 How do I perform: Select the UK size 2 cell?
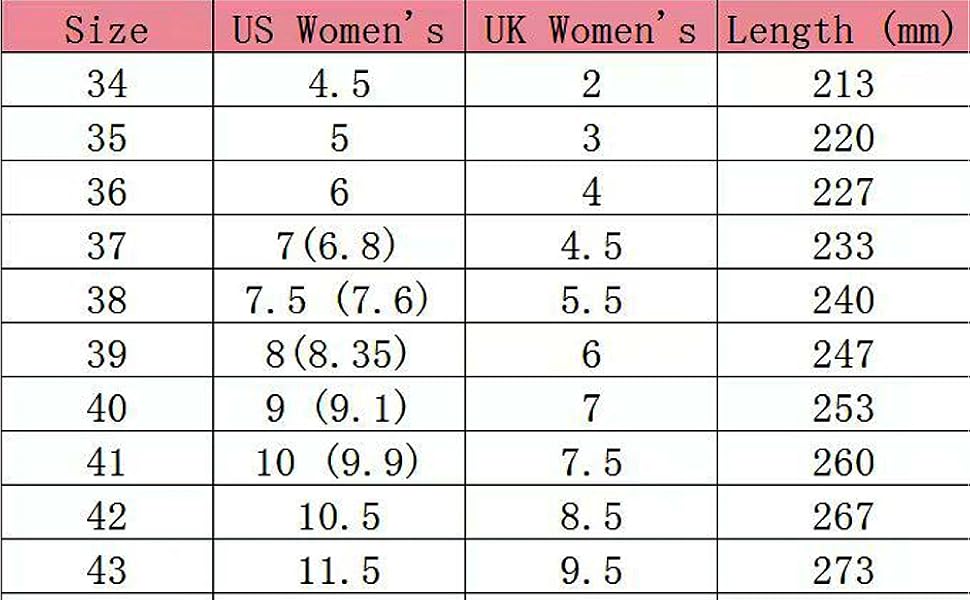(591, 80)
